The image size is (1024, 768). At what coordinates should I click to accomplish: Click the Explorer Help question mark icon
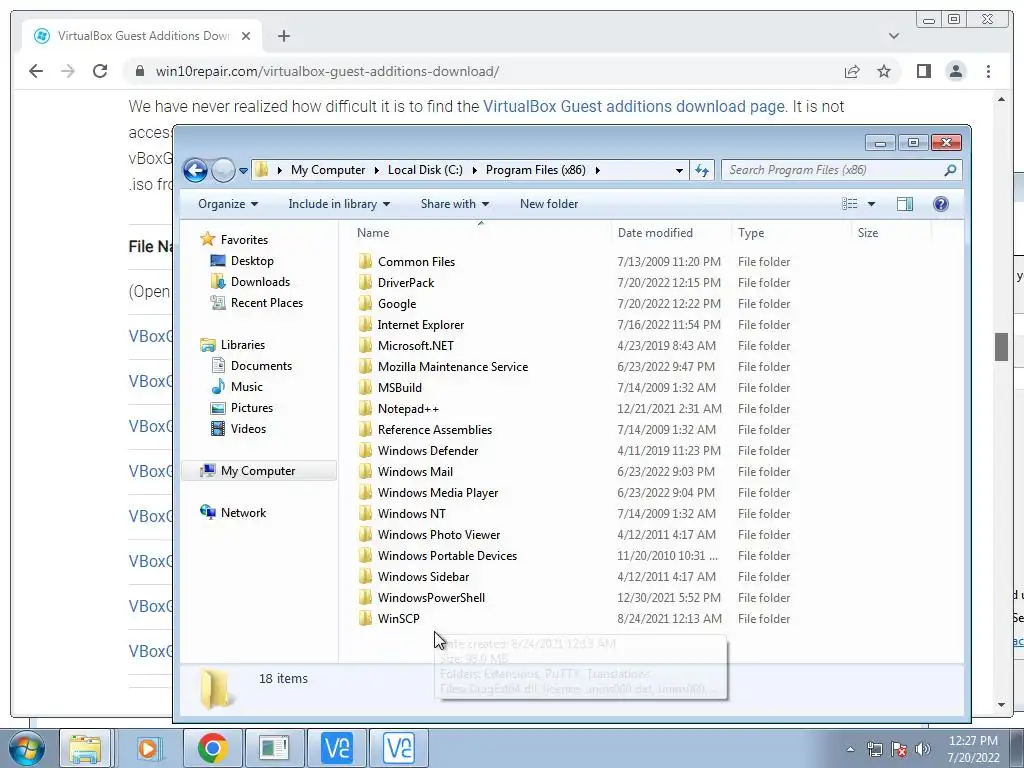940,204
